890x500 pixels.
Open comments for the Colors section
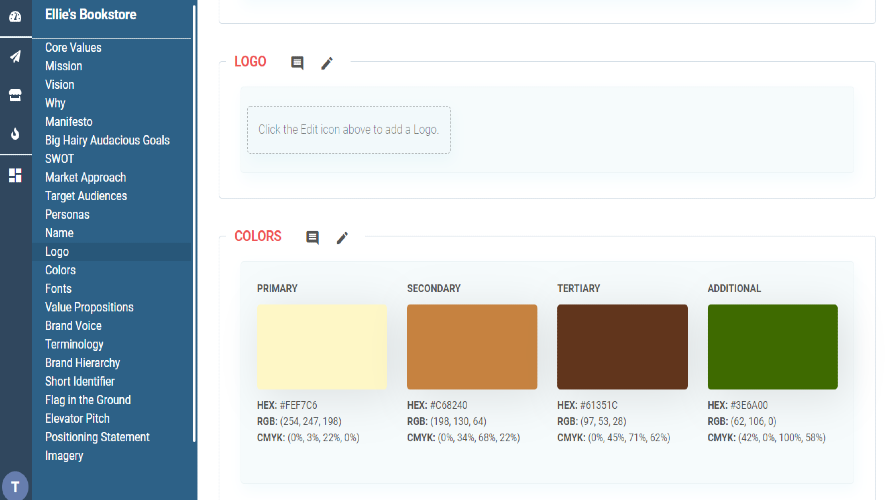(x=312, y=238)
